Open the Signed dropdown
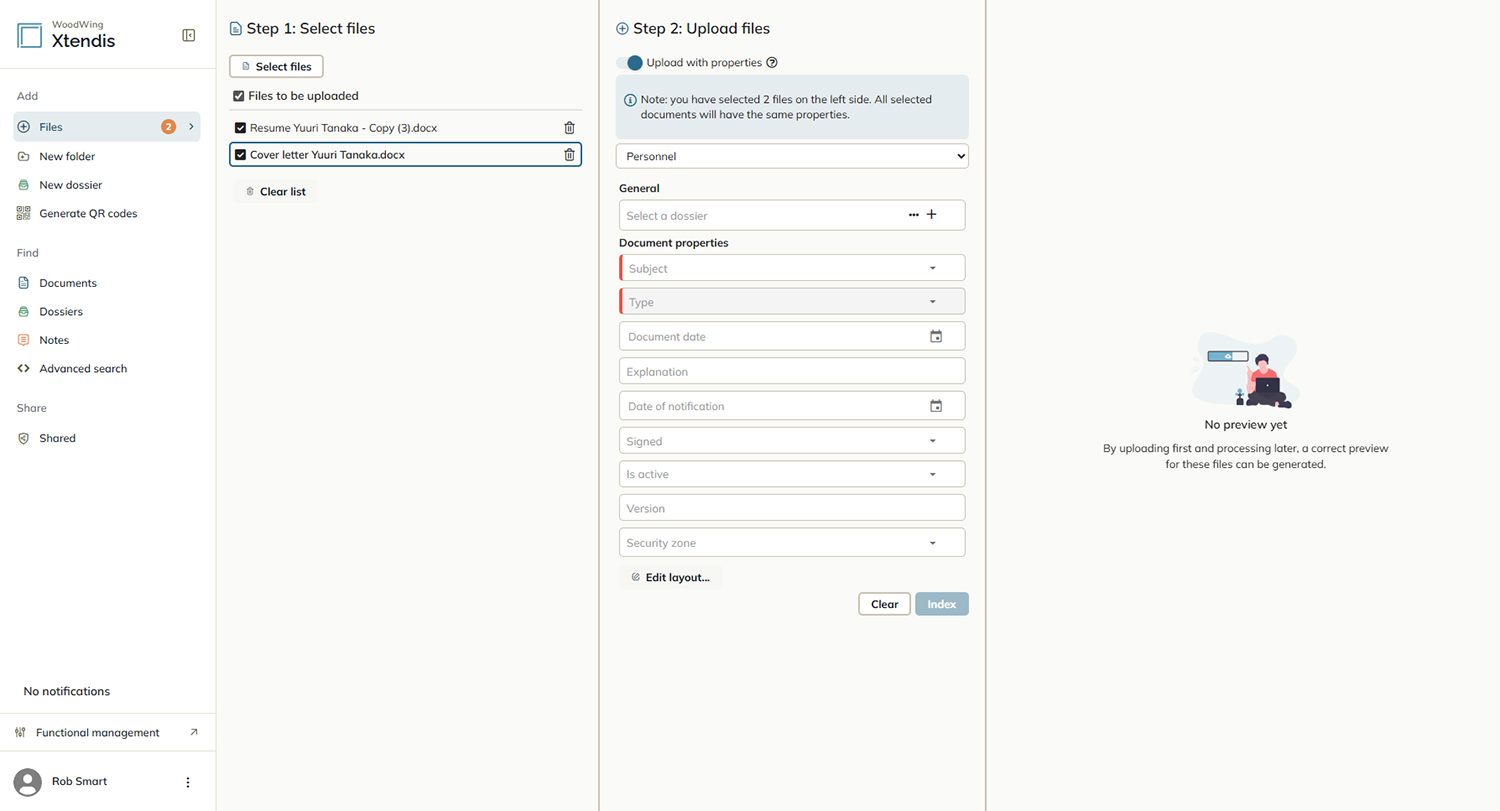Screen dimensions: 1500x811 click(792, 441)
